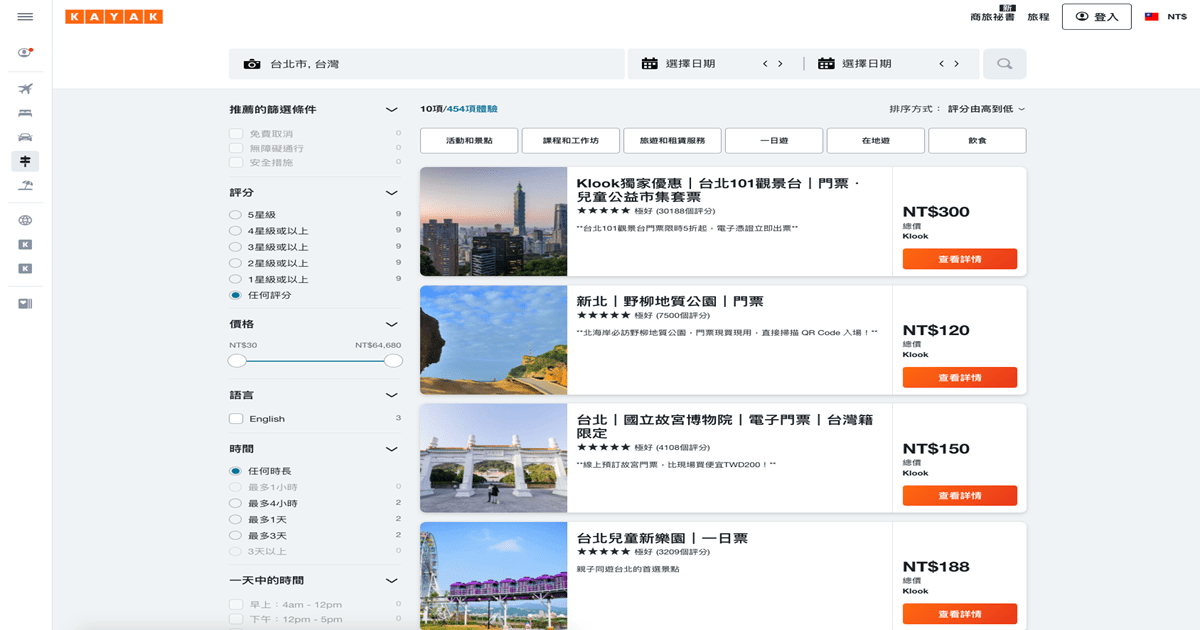This screenshot has width=1200, height=630.
Task: Open Explore via the globe icon
Action: (x=25, y=220)
